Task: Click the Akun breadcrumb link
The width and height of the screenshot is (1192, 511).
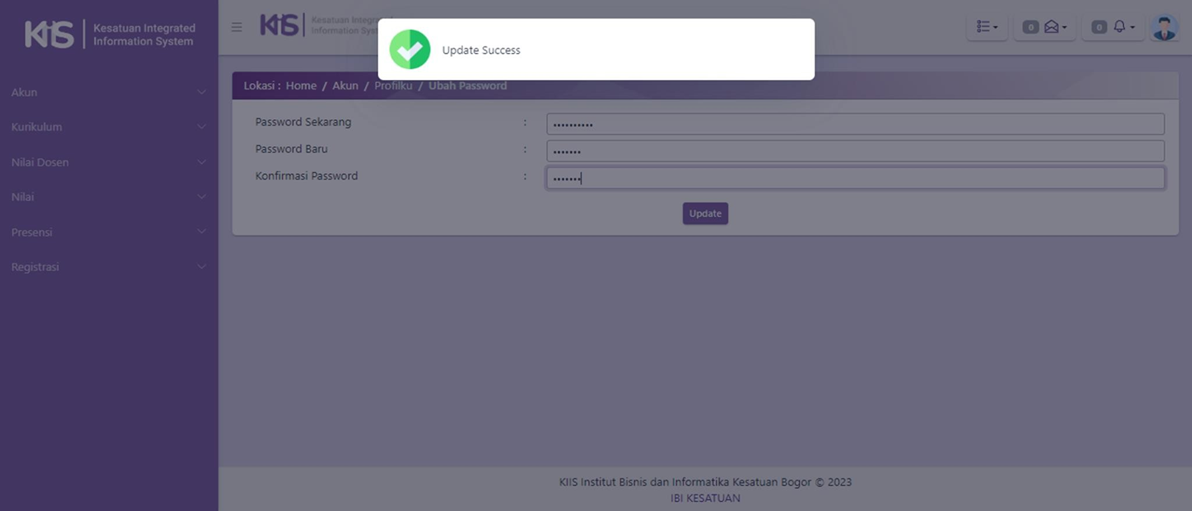Action: [x=345, y=86]
